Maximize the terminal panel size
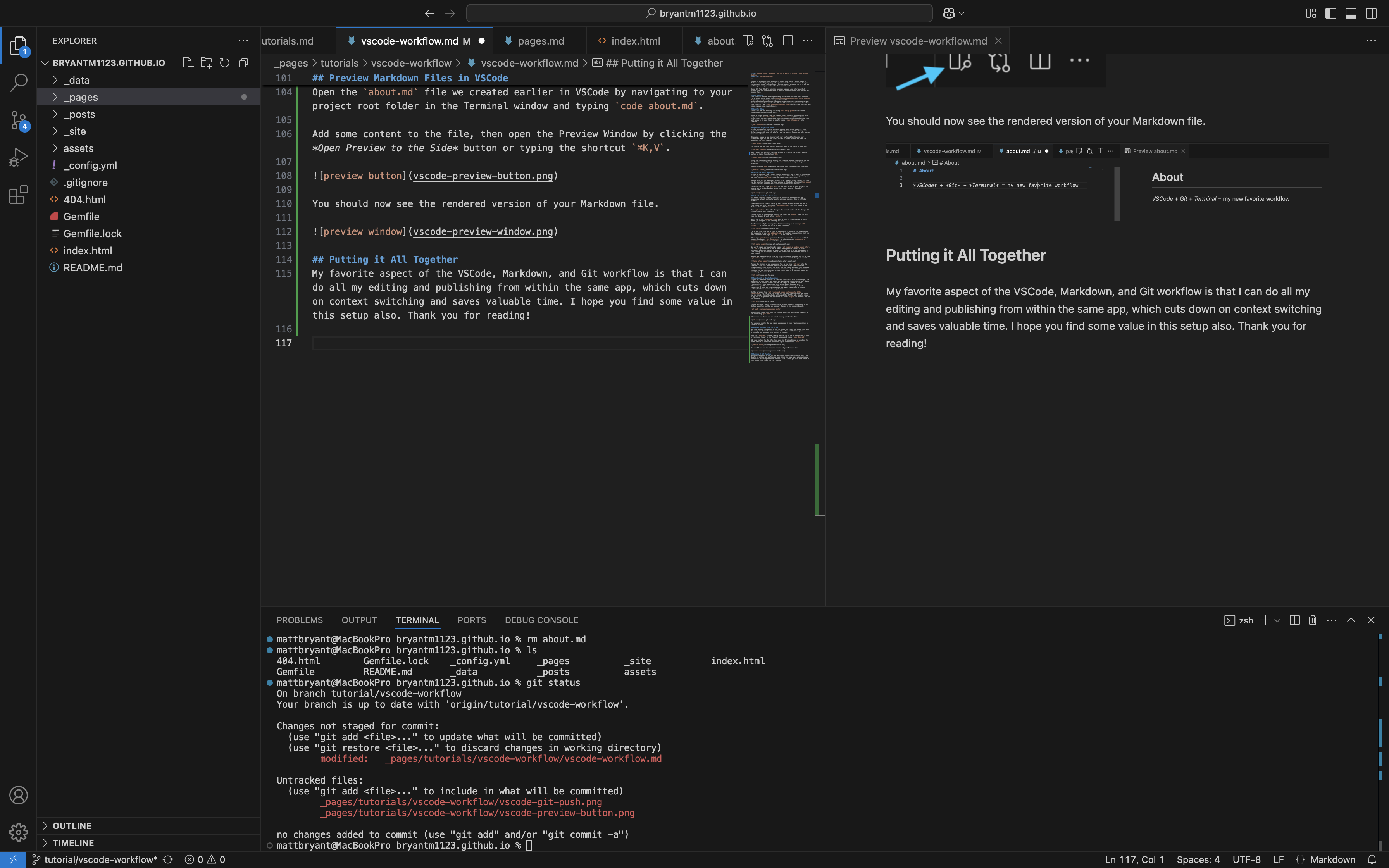1389x868 pixels. [1351, 620]
